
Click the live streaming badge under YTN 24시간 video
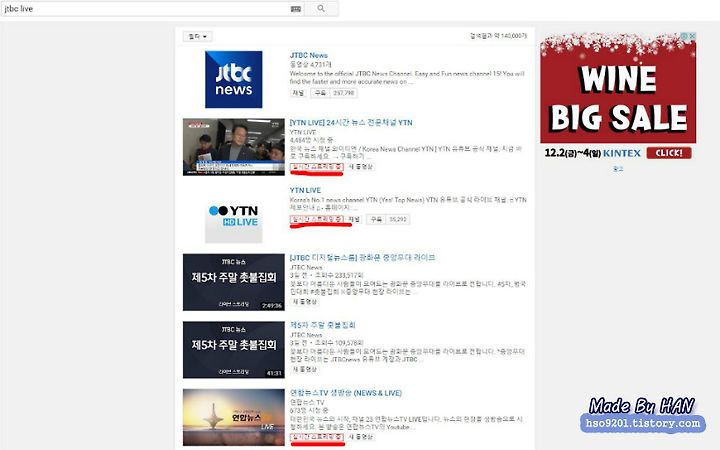pyautogui.click(x=316, y=167)
